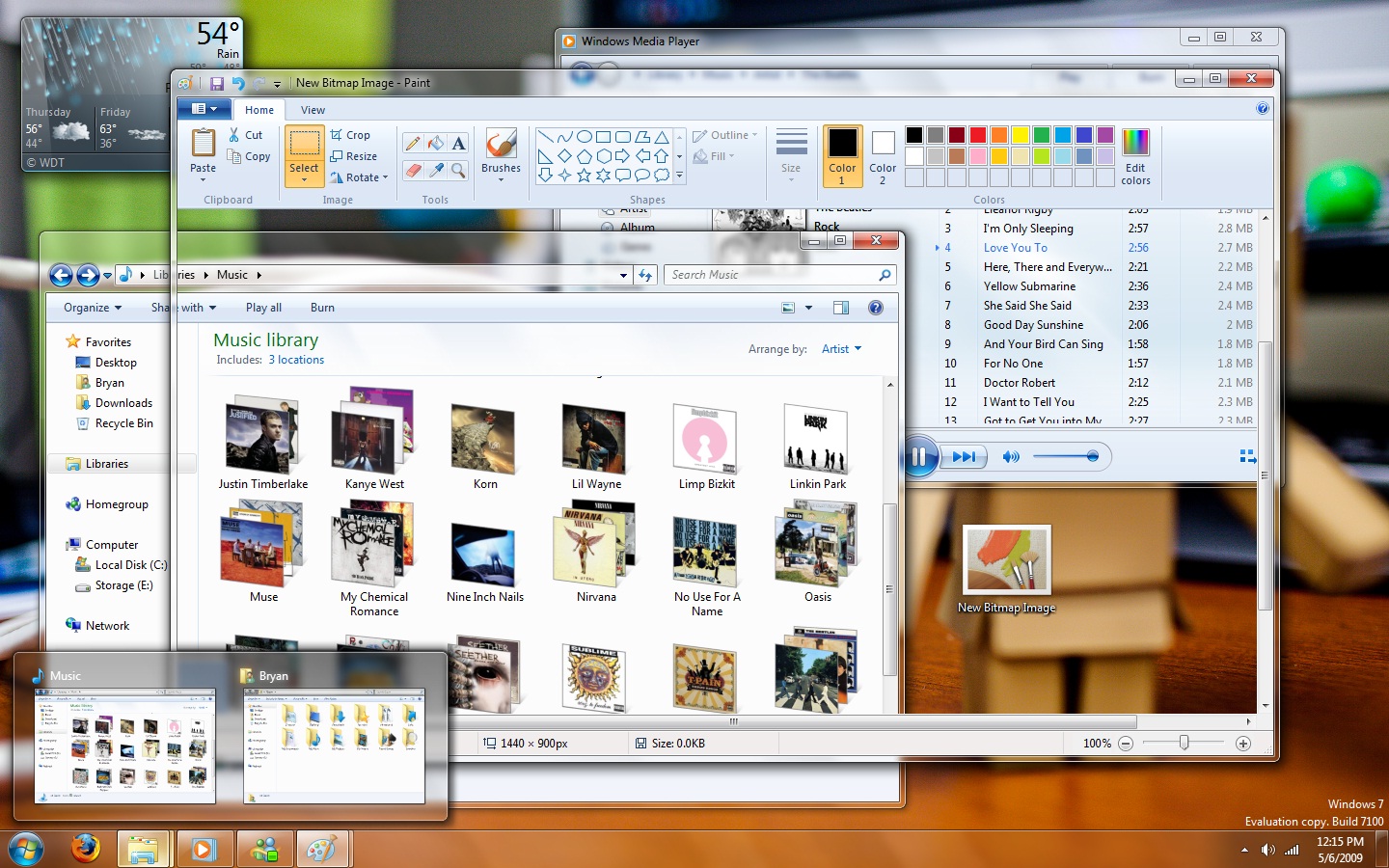Pick the Fill with color bucket tool
The height and width of the screenshot is (868, 1389).
[x=436, y=144]
